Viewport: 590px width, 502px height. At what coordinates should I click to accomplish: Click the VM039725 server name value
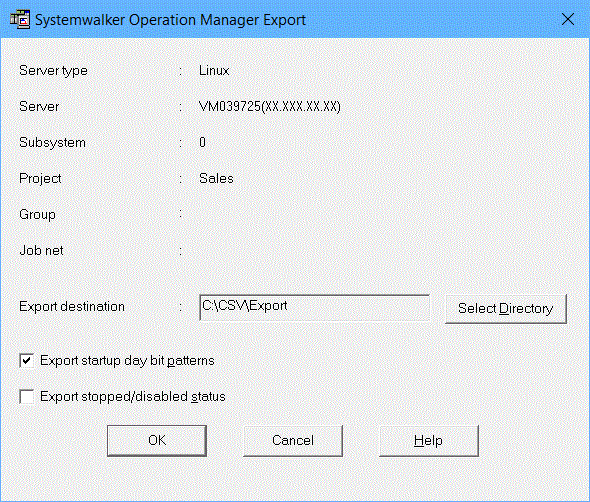pos(270,106)
